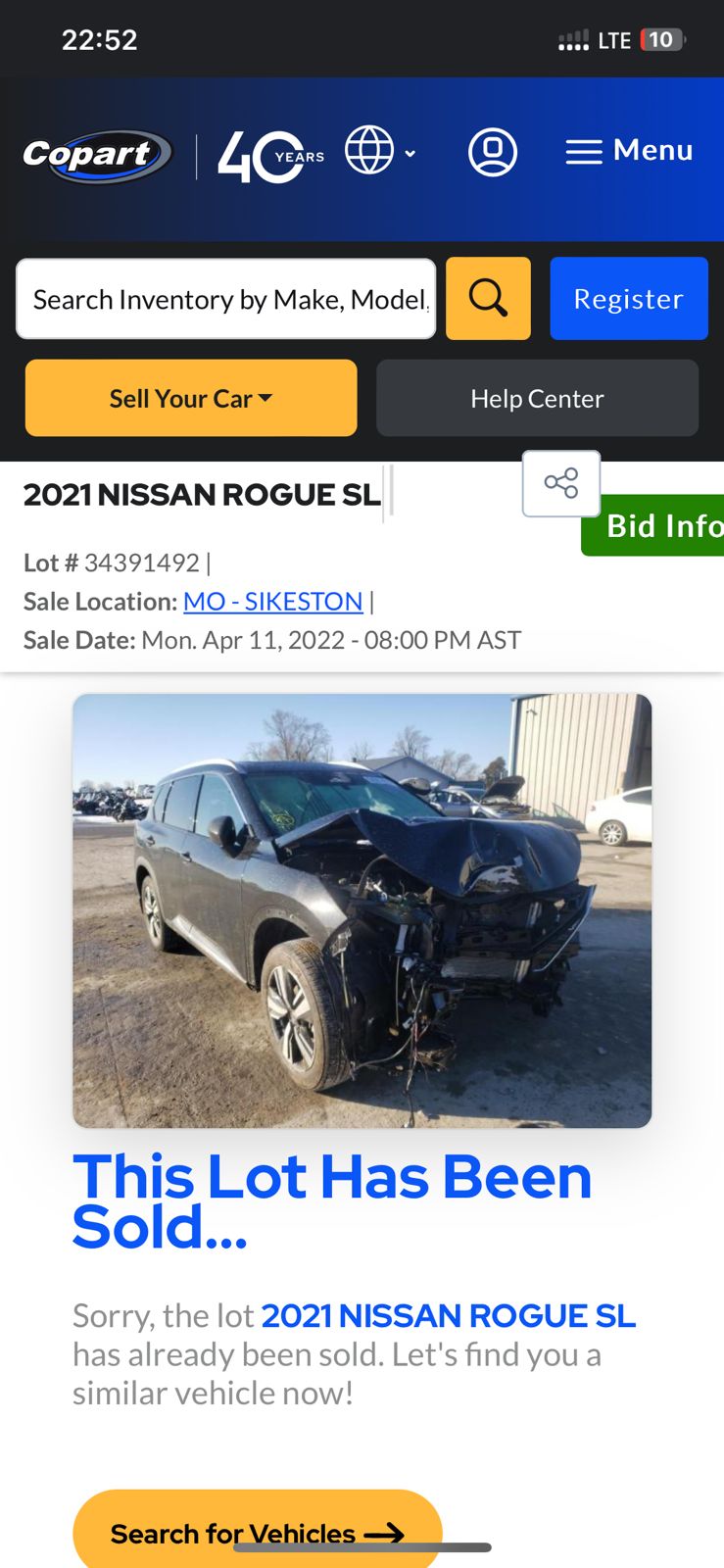
Task: Open the globe language selector
Action: point(369,151)
